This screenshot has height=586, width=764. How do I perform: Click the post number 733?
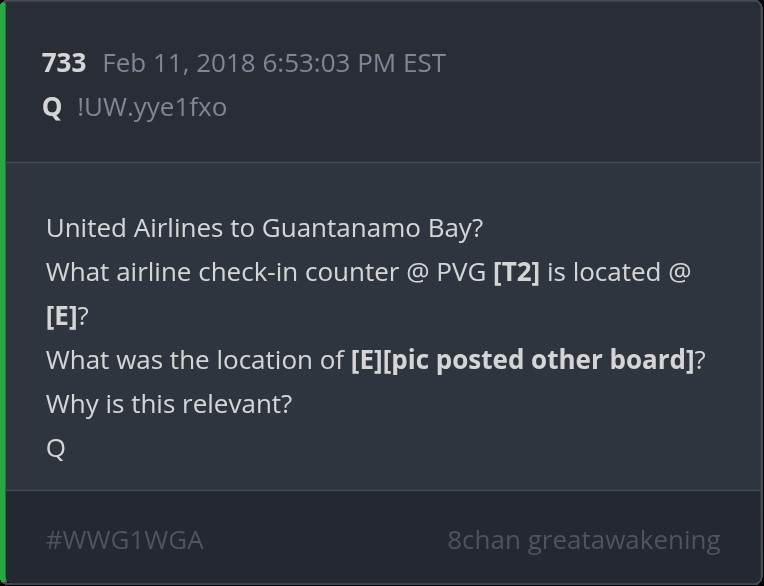(x=64, y=63)
